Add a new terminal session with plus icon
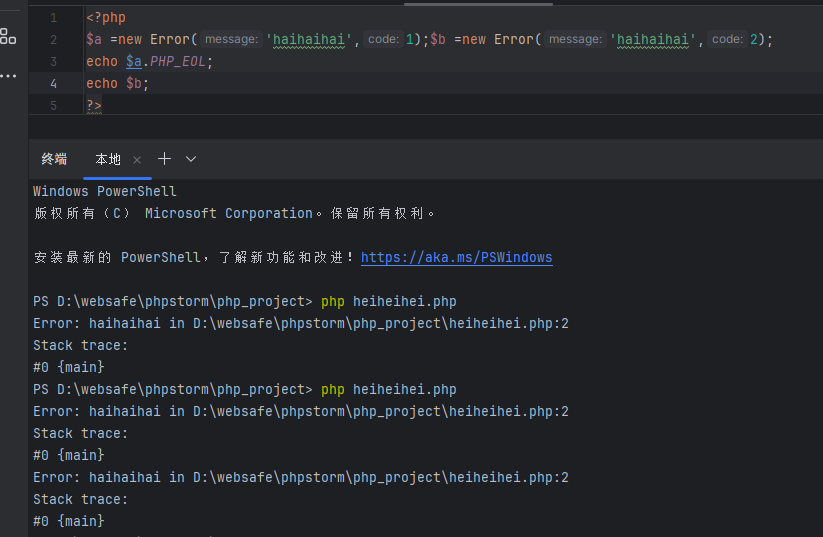The width and height of the screenshot is (823, 537). [x=165, y=159]
